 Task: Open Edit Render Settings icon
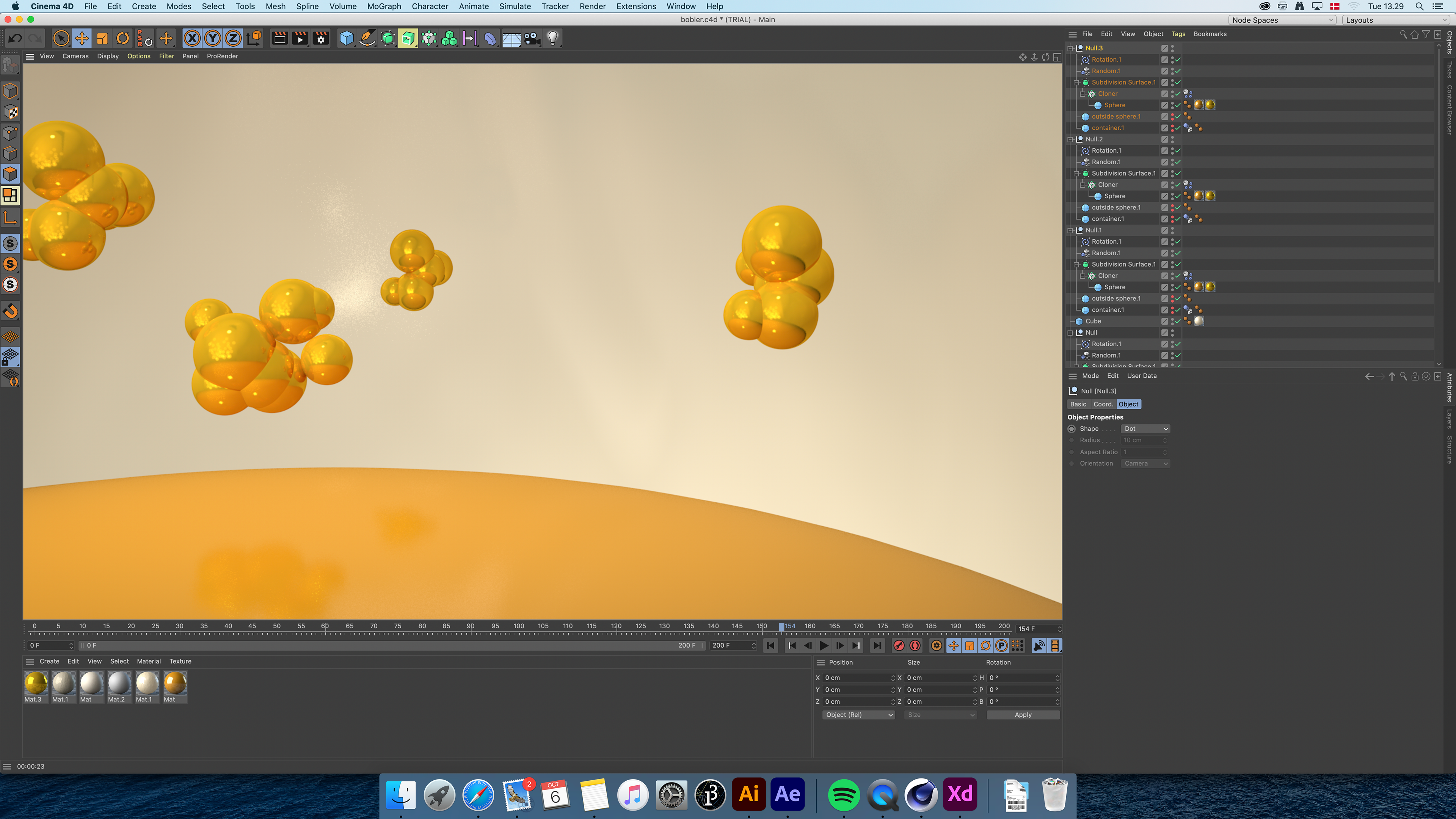[320, 38]
